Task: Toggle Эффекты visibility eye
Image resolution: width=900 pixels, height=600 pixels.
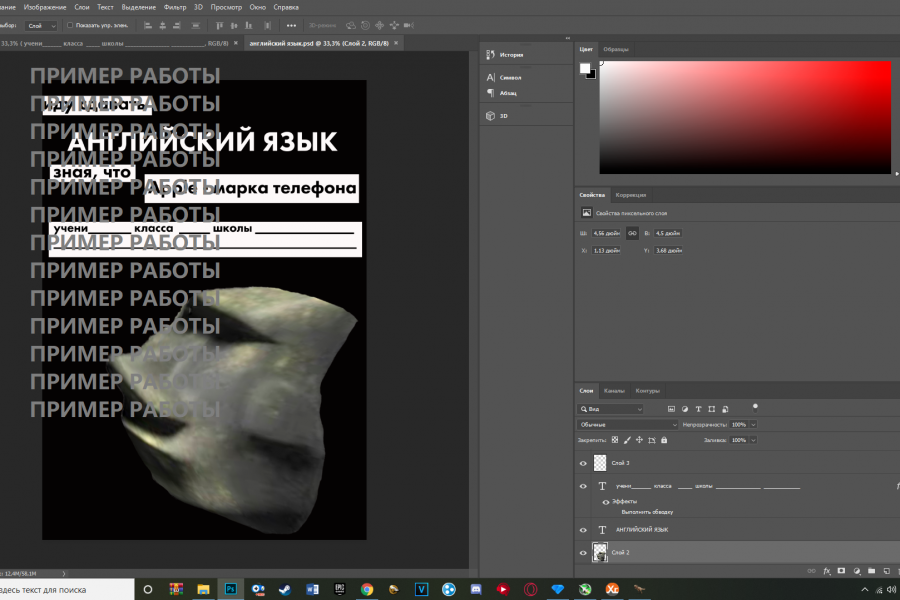Action: pyautogui.click(x=606, y=502)
